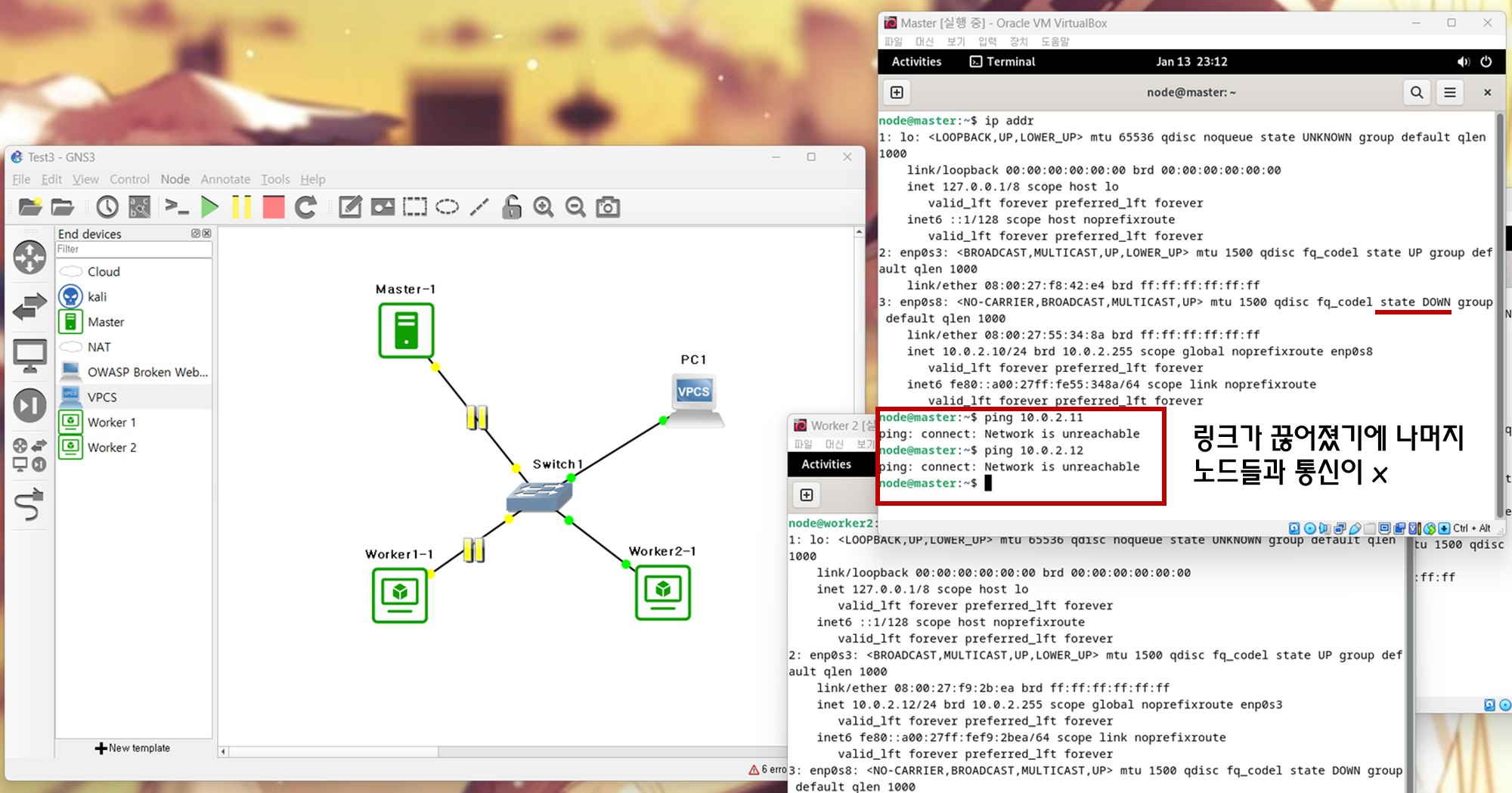Search in the master terminal window

click(x=1417, y=92)
